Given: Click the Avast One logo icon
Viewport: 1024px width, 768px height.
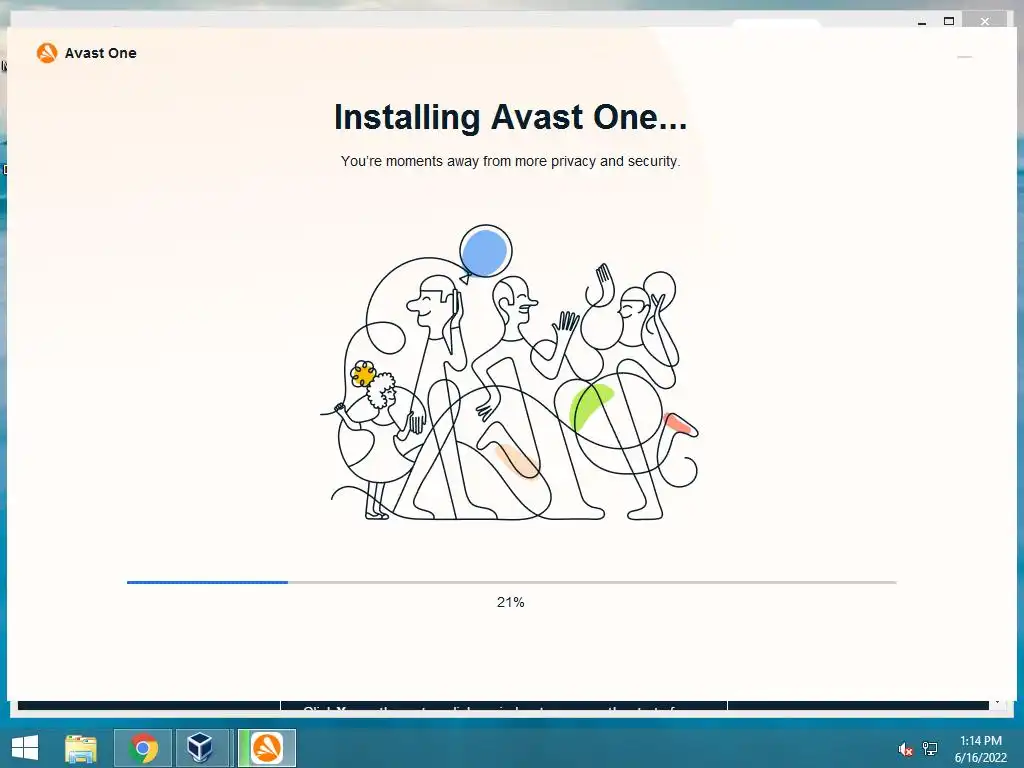Looking at the screenshot, I should pos(47,53).
